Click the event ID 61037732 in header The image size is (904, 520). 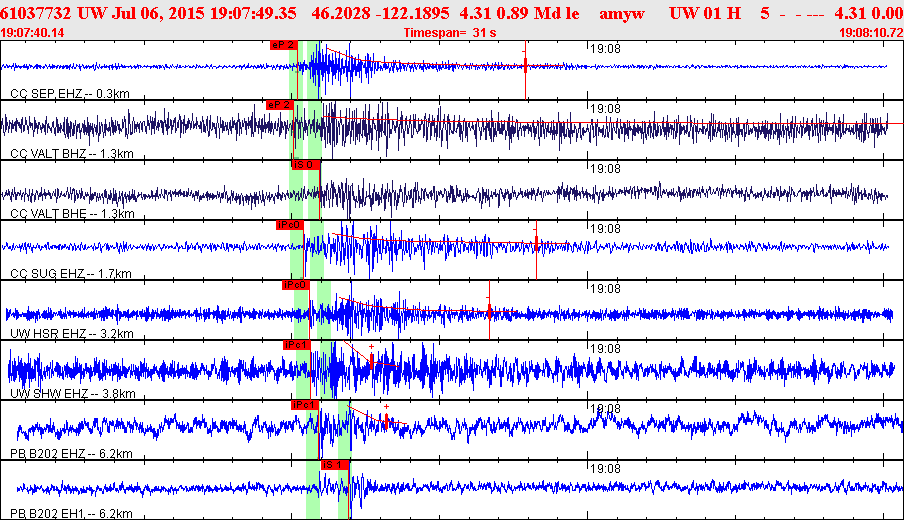click(x=36, y=13)
